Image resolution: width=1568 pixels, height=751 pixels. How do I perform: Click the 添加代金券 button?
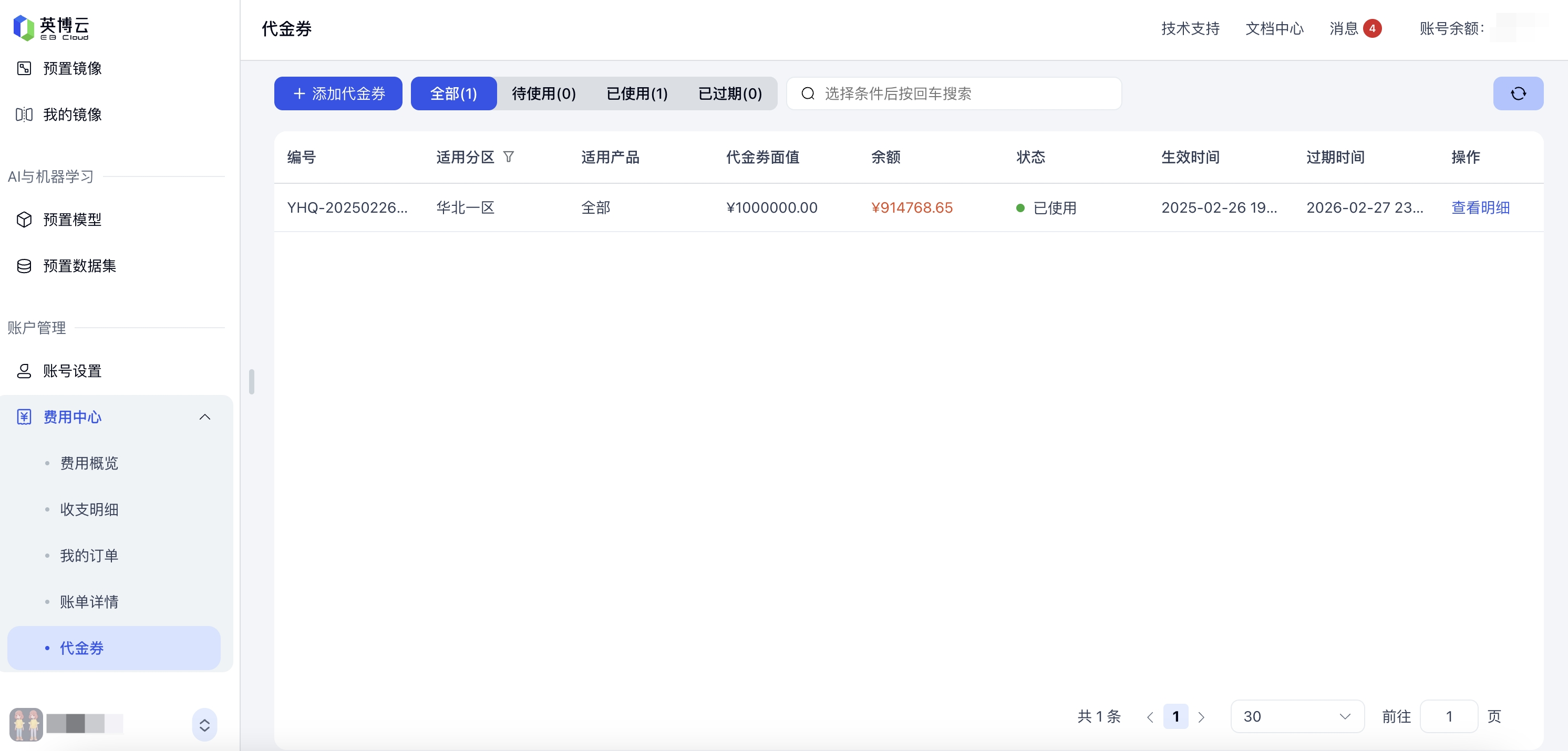(x=338, y=93)
